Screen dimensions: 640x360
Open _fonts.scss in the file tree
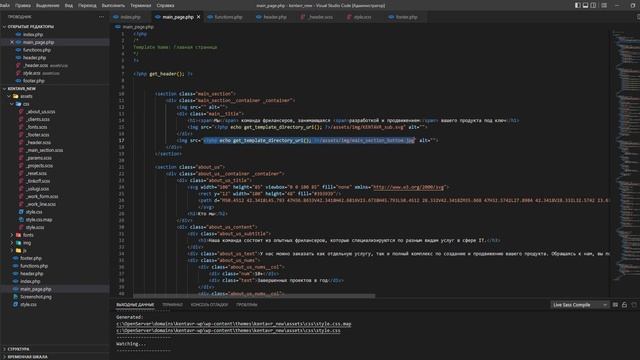[x=37, y=127]
